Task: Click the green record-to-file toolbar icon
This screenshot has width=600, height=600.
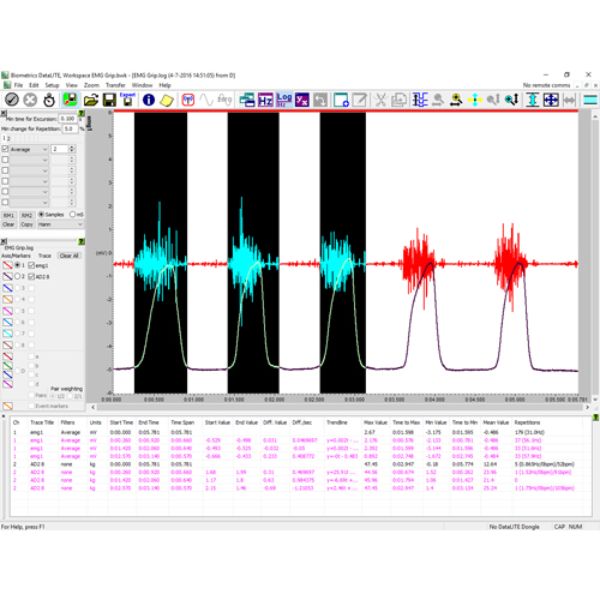Action: click(x=70, y=100)
